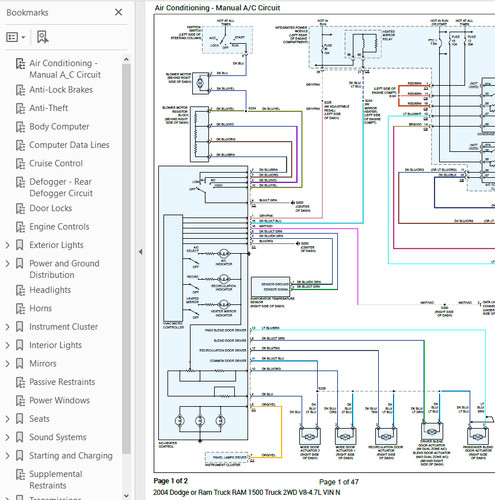495x500 pixels.
Task: Click the Interior Lights bookmark icon
Action: click(20, 345)
